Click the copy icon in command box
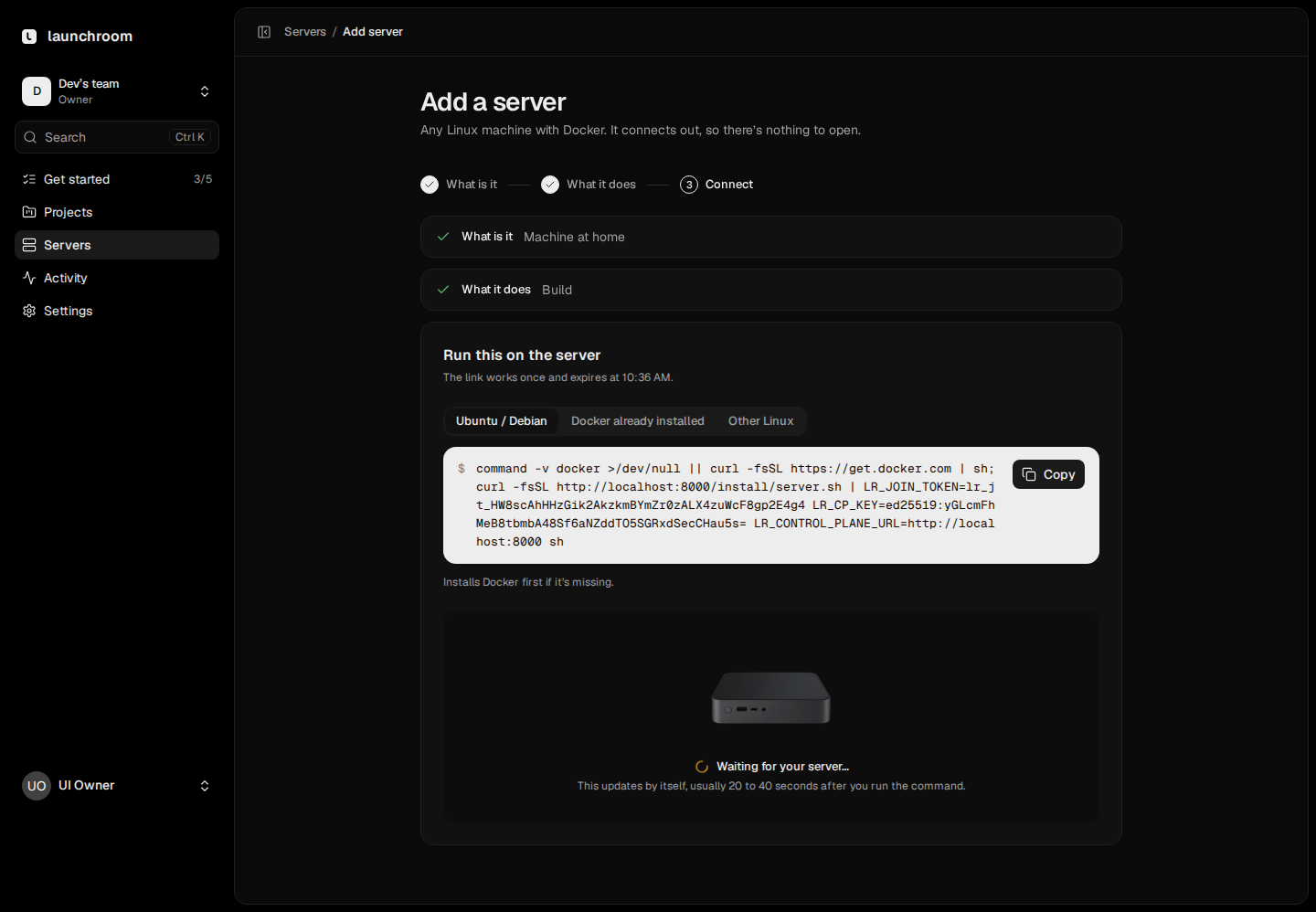The height and width of the screenshot is (912, 1316). (x=1029, y=474)
